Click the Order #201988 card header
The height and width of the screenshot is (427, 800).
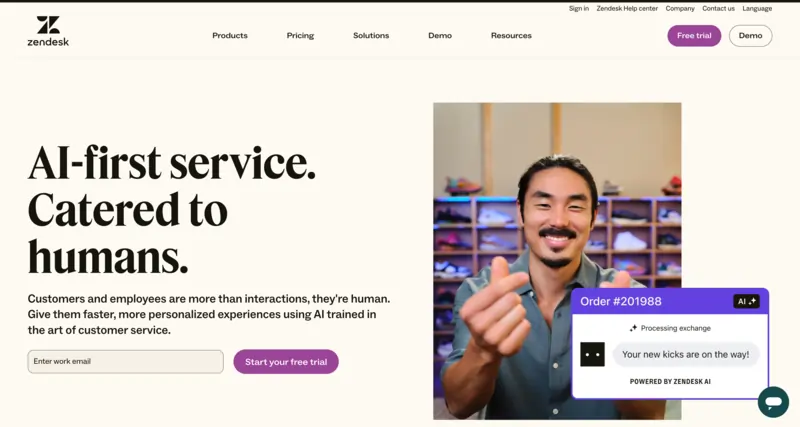pyautogui.click(x=670, y=302)
